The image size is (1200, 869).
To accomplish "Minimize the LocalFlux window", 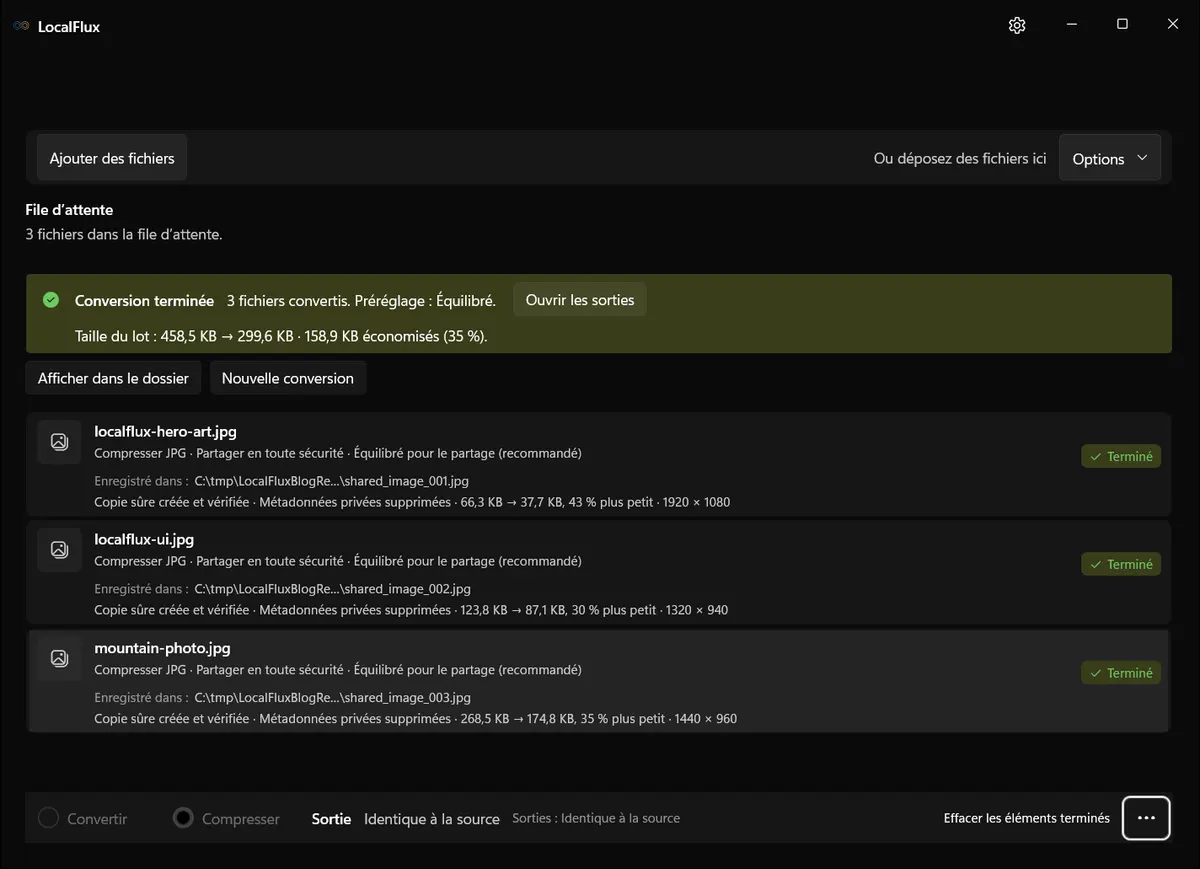I will (1071, 25).
